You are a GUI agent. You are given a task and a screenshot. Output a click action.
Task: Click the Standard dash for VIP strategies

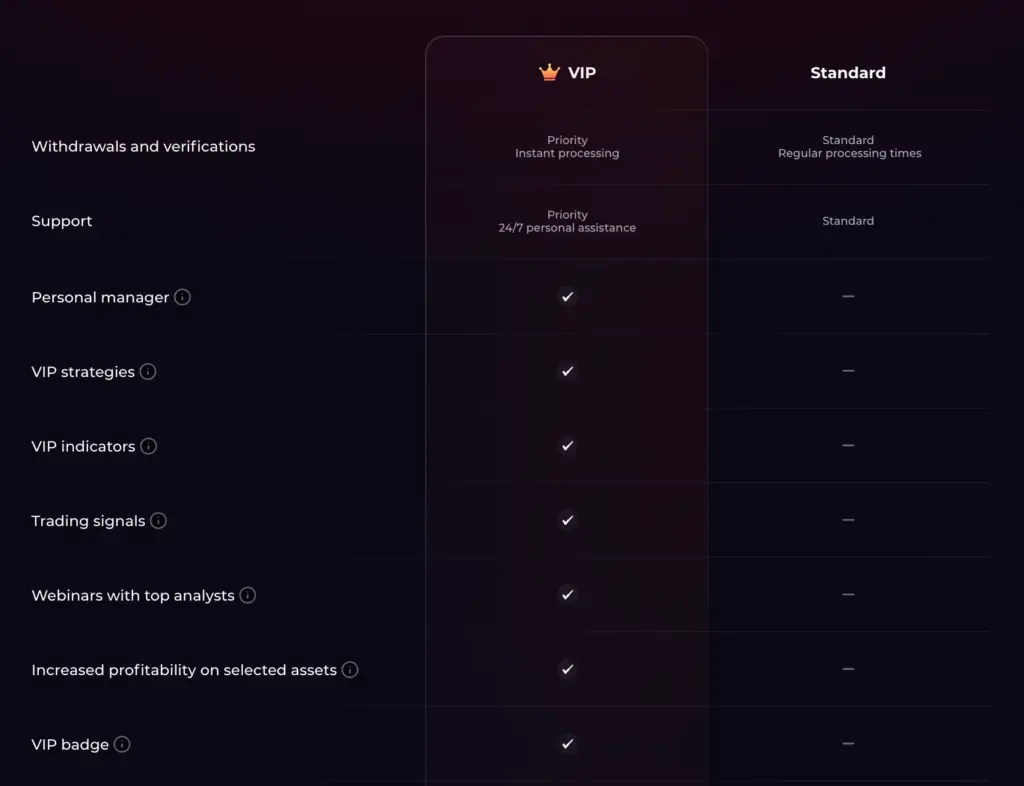pyautogui.click(x=848, y=371)
